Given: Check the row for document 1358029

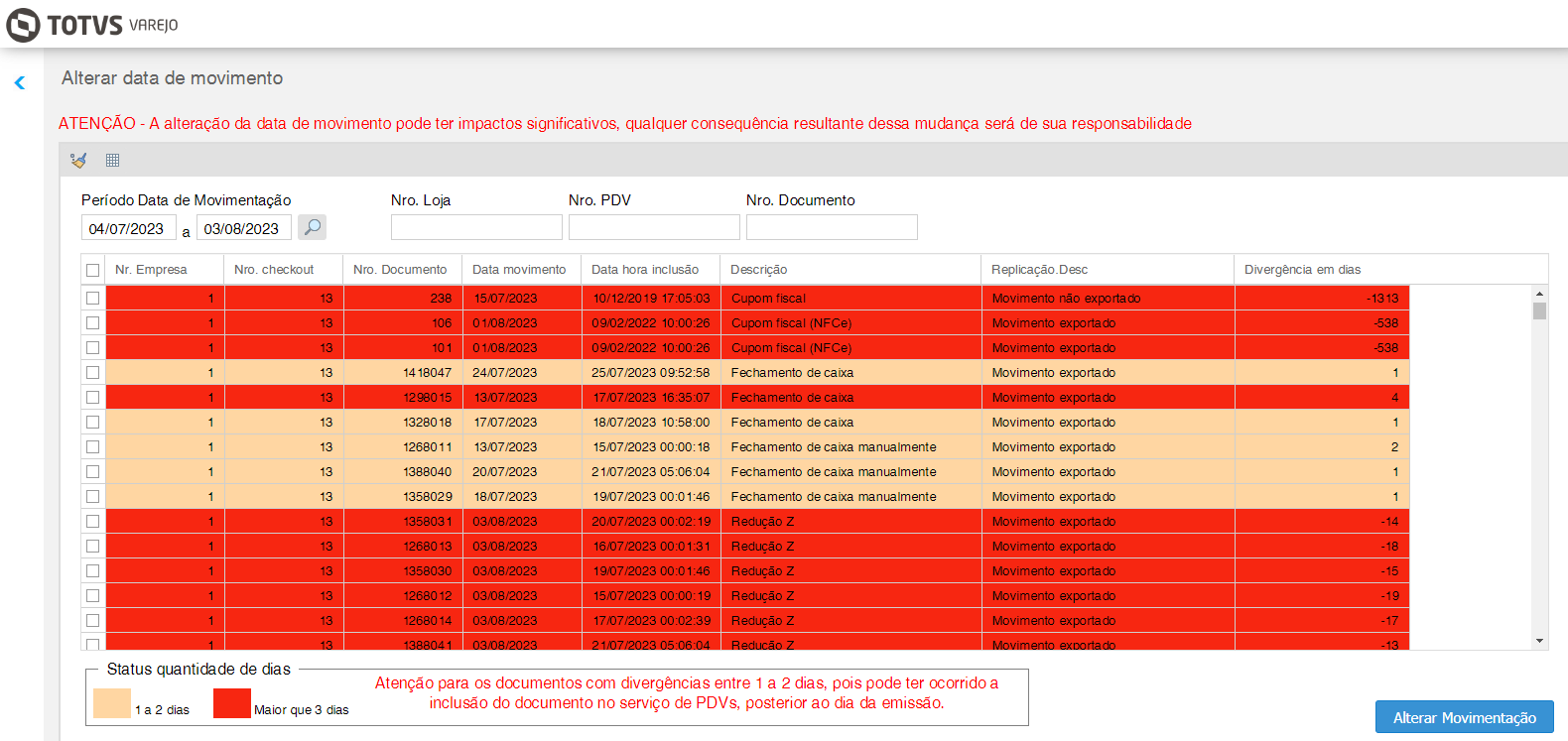Looking at the screenshot, I should [x=93, y=496].
